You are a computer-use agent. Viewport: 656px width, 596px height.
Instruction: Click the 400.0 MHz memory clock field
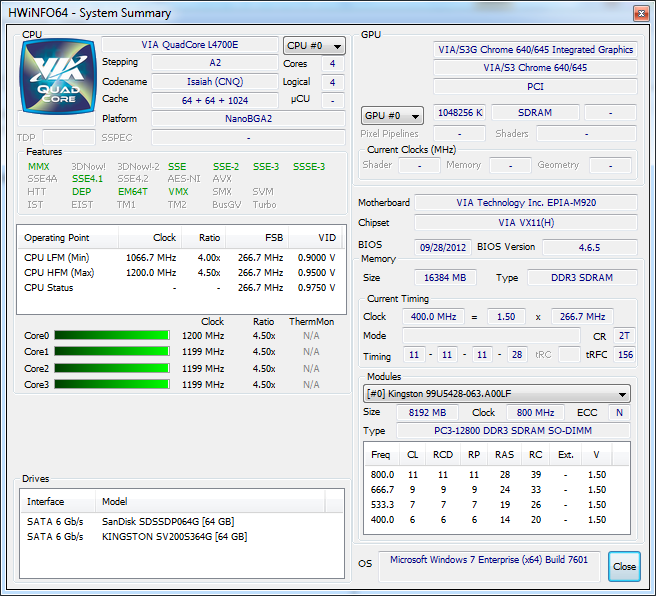point(433,317)
